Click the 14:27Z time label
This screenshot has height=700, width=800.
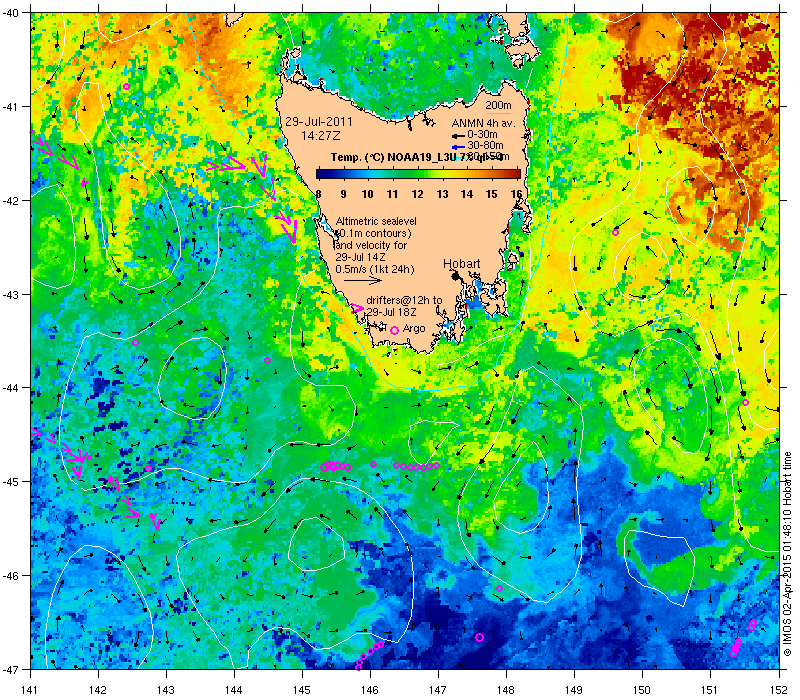(320, 136)
